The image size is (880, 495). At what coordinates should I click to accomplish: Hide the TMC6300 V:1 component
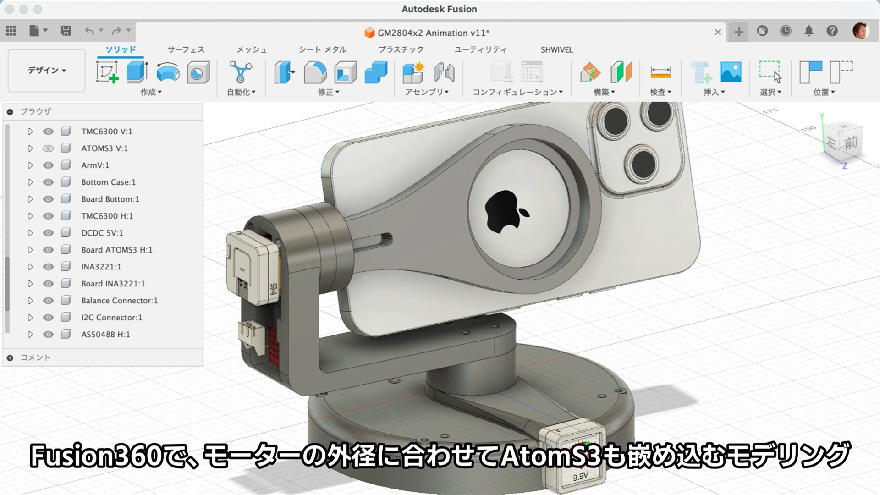pyautogui.click(x=48, y=131)
